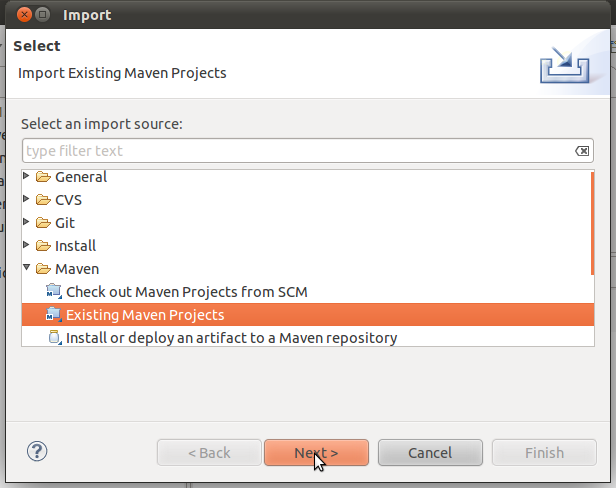This screenshot has height=488, width=616.
Task: Click the Install or deploy artifact icon
Action: pyautogui.click(x=54, y=338)
